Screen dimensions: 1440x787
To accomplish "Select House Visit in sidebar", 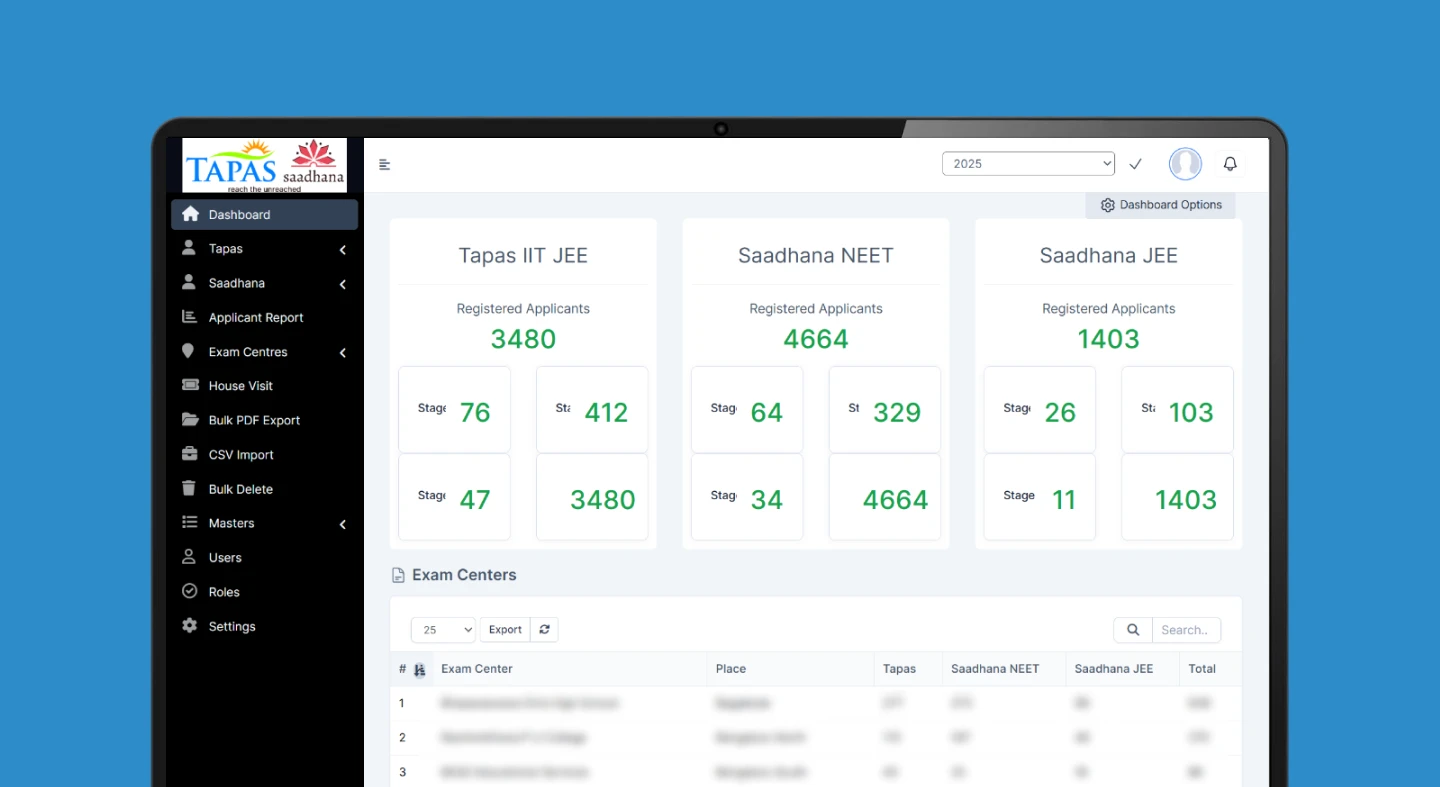I will pyautogui.click(x=240, y=386).
